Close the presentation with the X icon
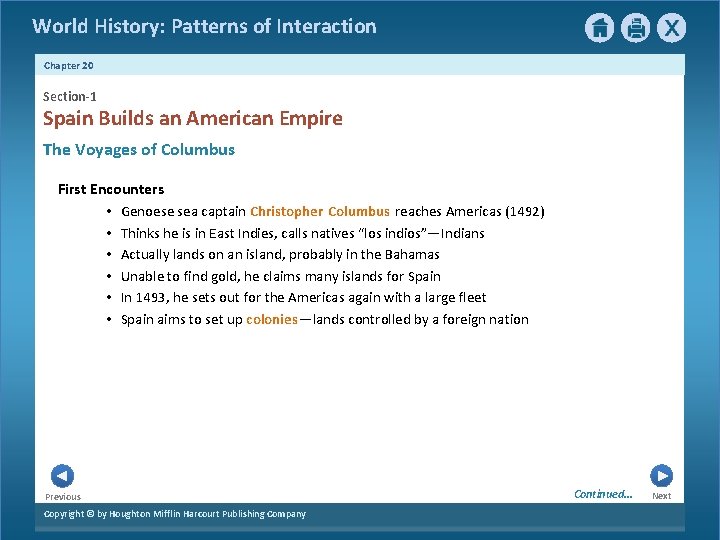 pyautogui.click(x=671, y=28)
